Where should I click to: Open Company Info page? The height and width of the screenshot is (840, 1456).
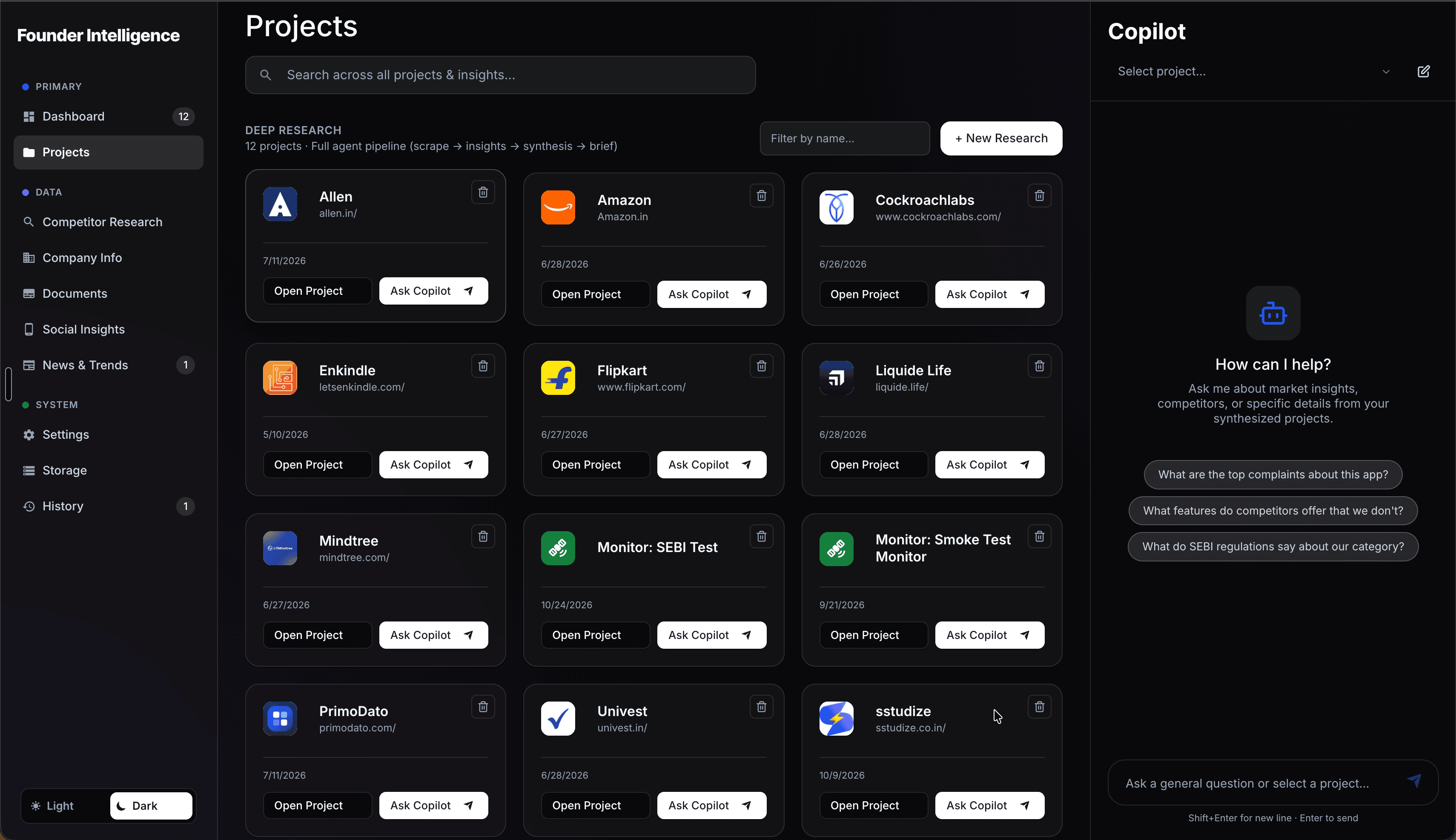pyautogui.click(x=109, y=258)
